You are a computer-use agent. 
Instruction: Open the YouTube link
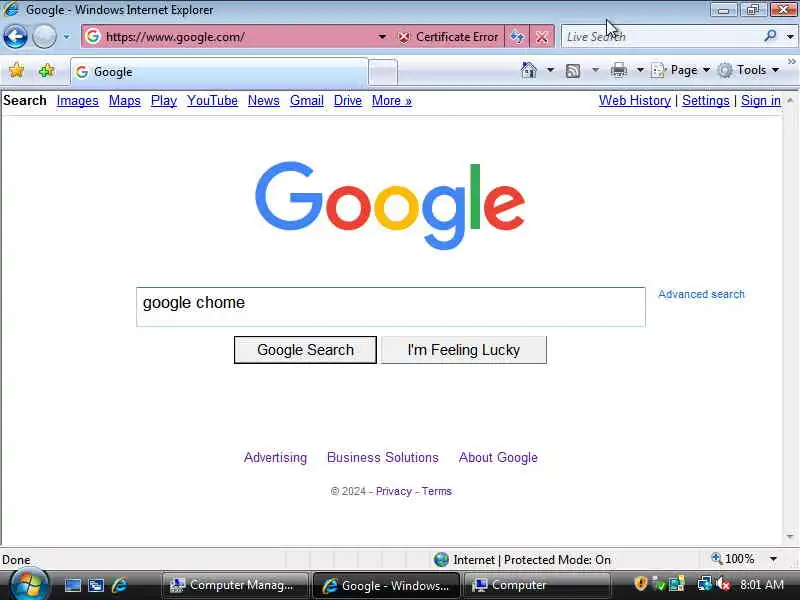tap(212, 101)
